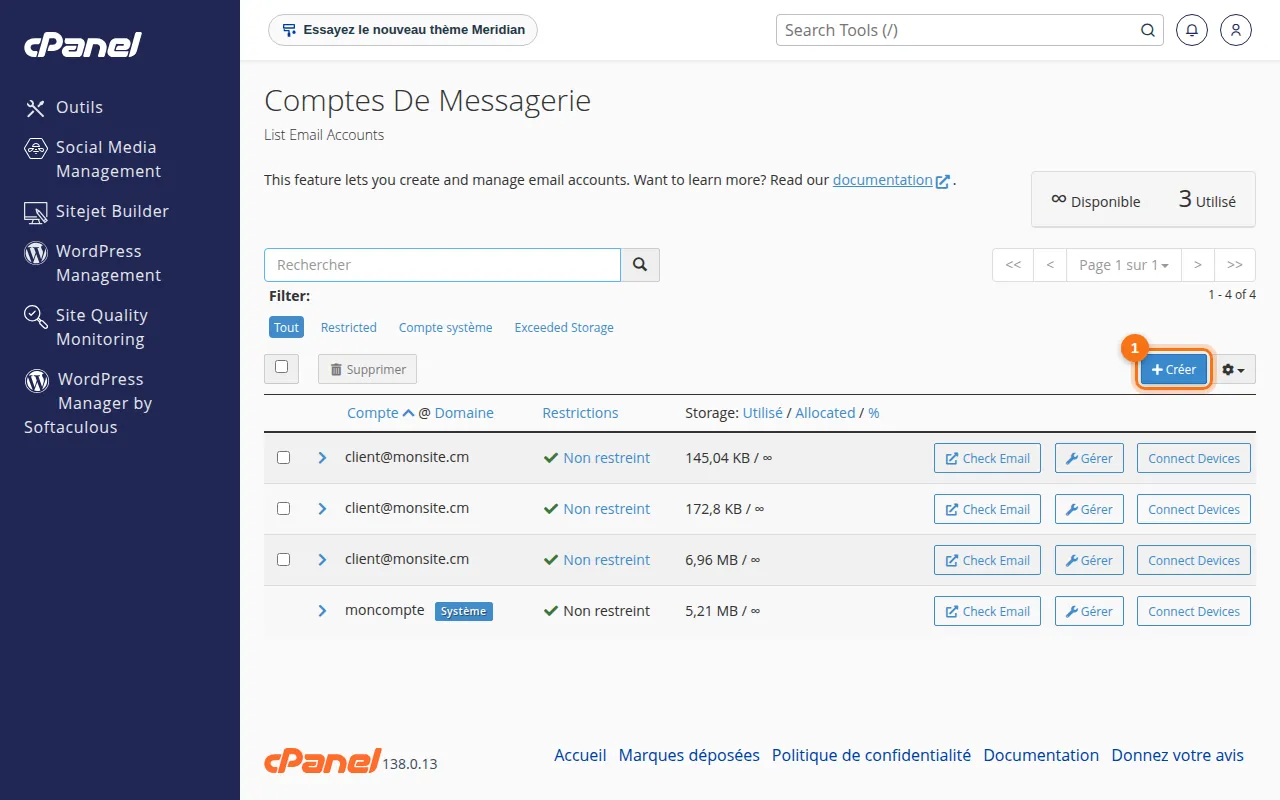The height and width of the screenshot is (800, 1280).
Task: Filter accounts by Restricted
Action: pyautogui.click(x=349, y=327)
